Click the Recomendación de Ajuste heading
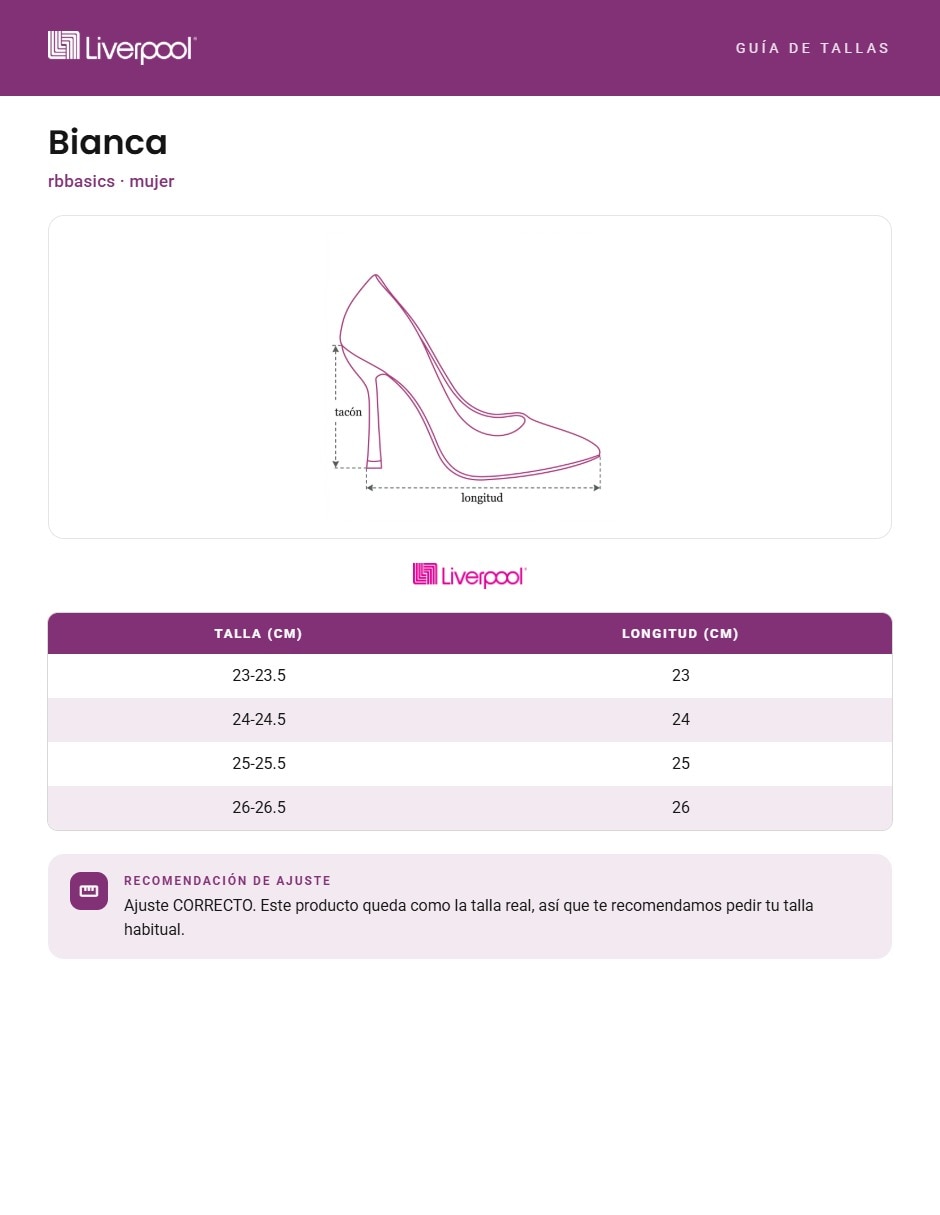This screenshot has width=940, height=1215. coord(227,881)
